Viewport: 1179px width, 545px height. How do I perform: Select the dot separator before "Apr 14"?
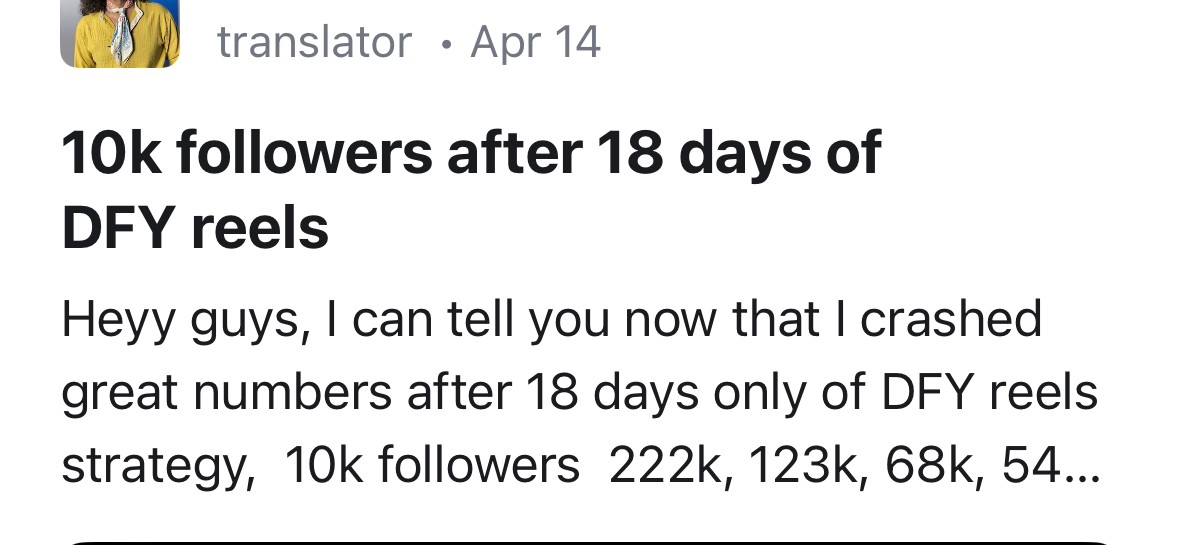(x=447, y=44)
